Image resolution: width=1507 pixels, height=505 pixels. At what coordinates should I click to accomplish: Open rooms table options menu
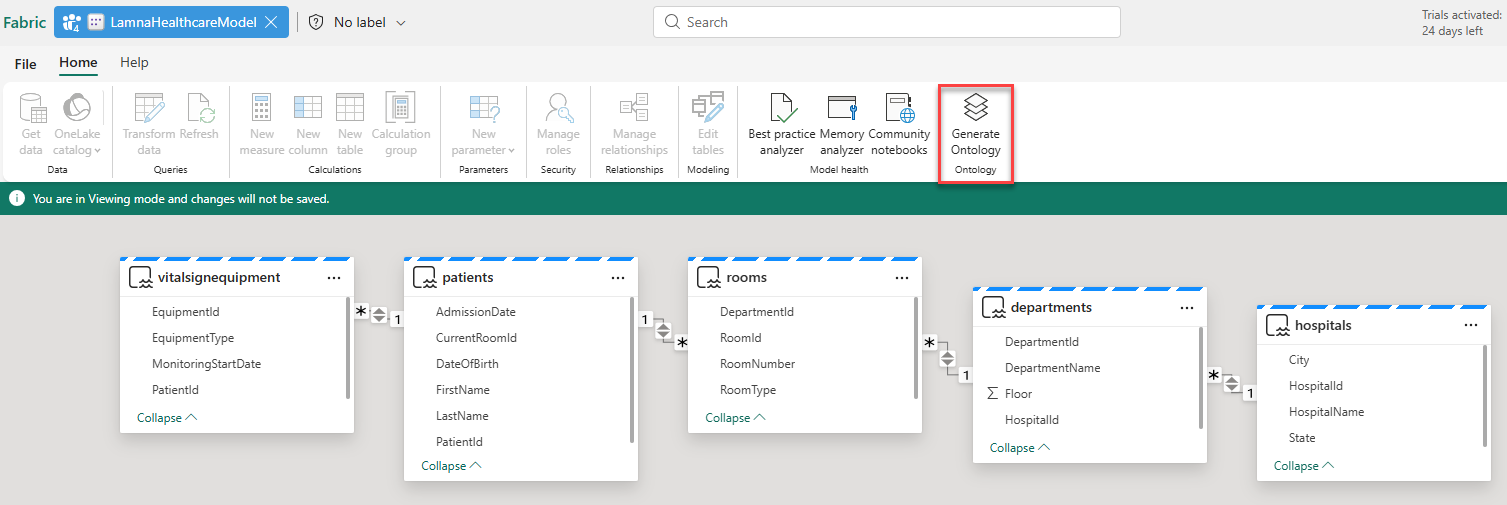click(x=902, y=278)
